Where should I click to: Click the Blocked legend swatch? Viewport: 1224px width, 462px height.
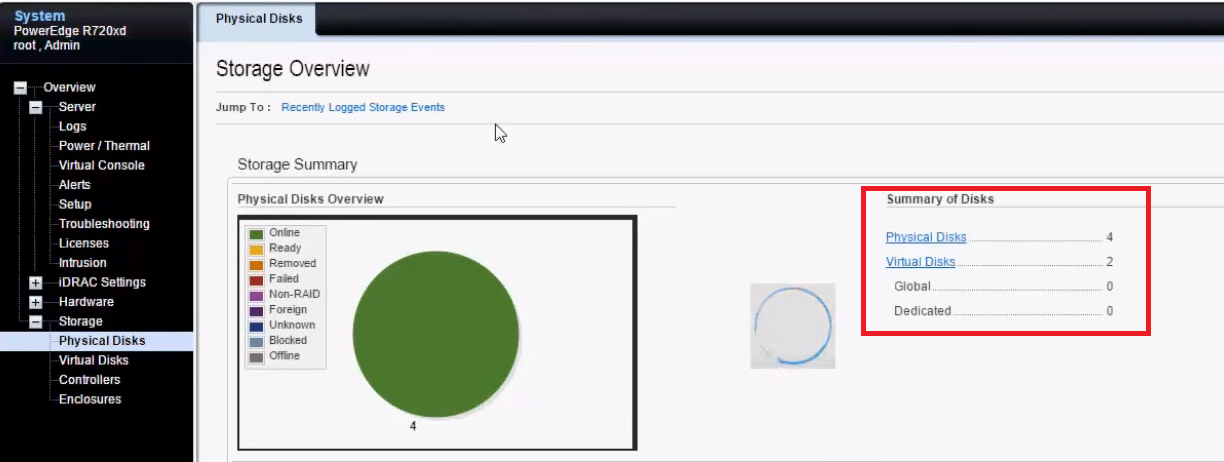tap(256, 341)
